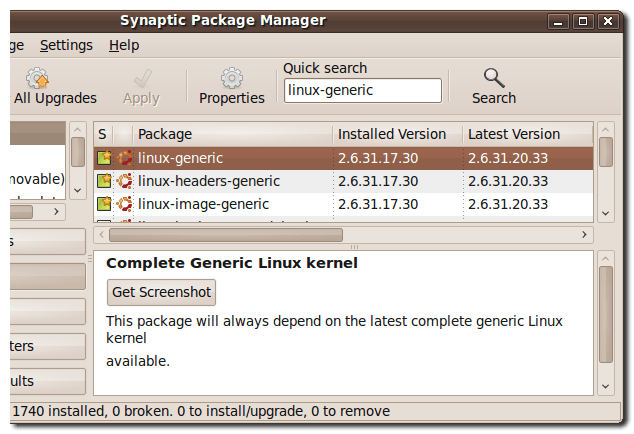
Task: Toggle status checkbox for linux-headers-generic package
Action: (104, 181)
